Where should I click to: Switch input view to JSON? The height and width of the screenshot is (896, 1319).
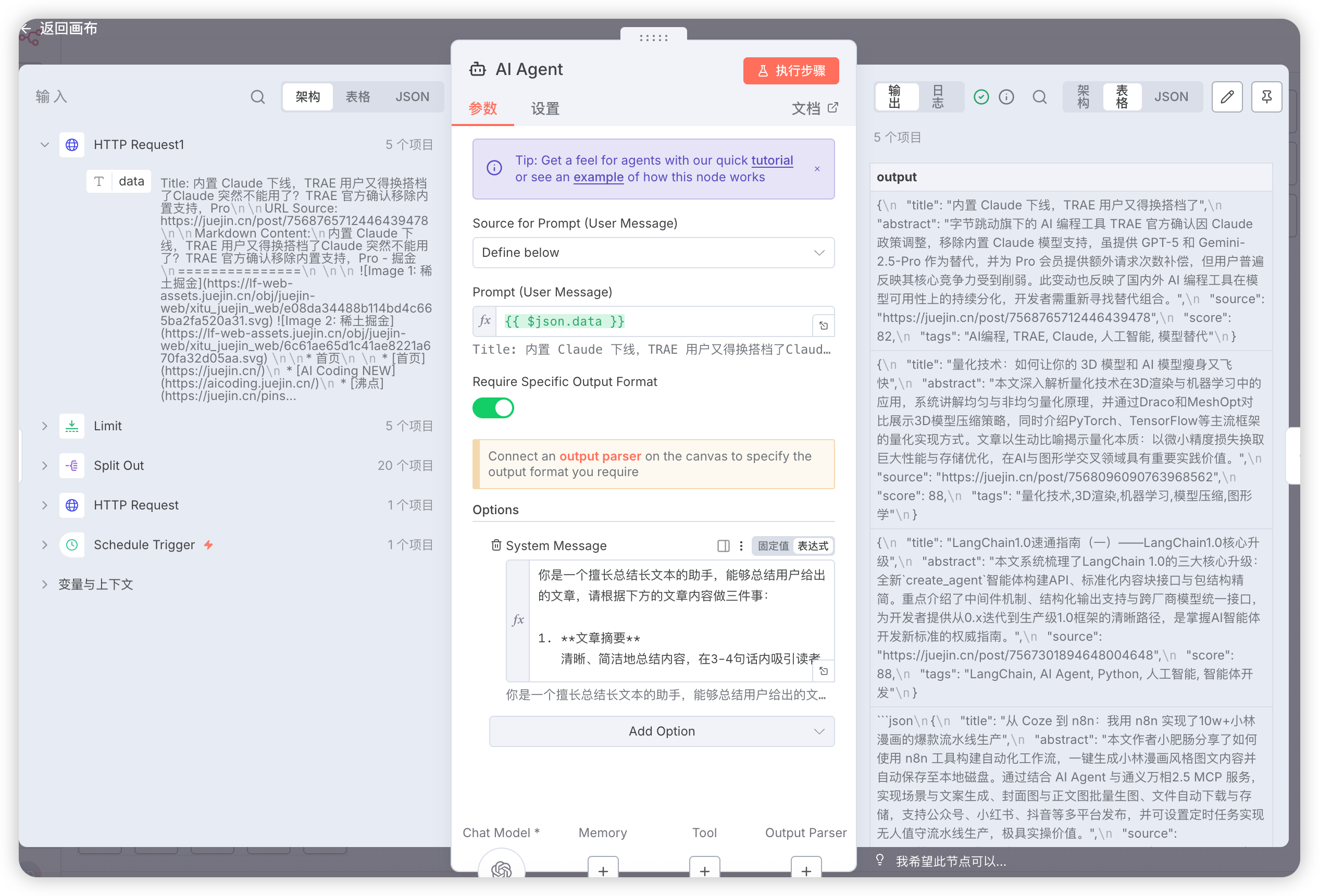point(412,97)
